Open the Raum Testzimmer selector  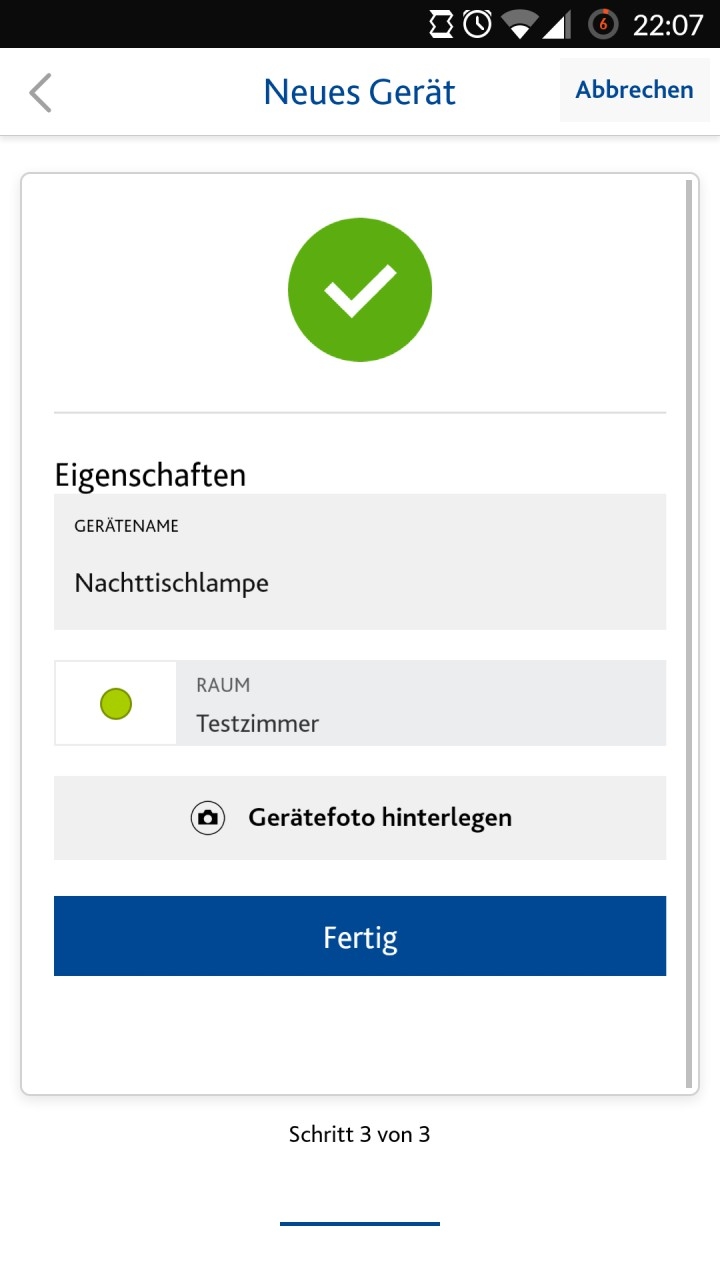[360, 703]
